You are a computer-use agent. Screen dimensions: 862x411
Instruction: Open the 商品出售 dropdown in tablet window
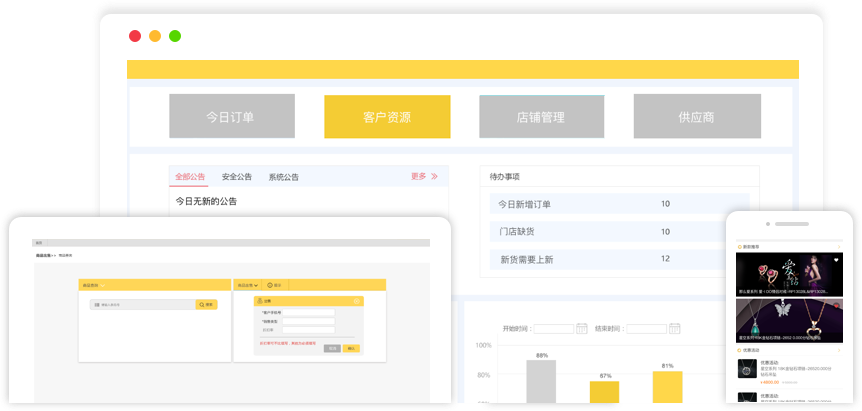coord(247,285)
